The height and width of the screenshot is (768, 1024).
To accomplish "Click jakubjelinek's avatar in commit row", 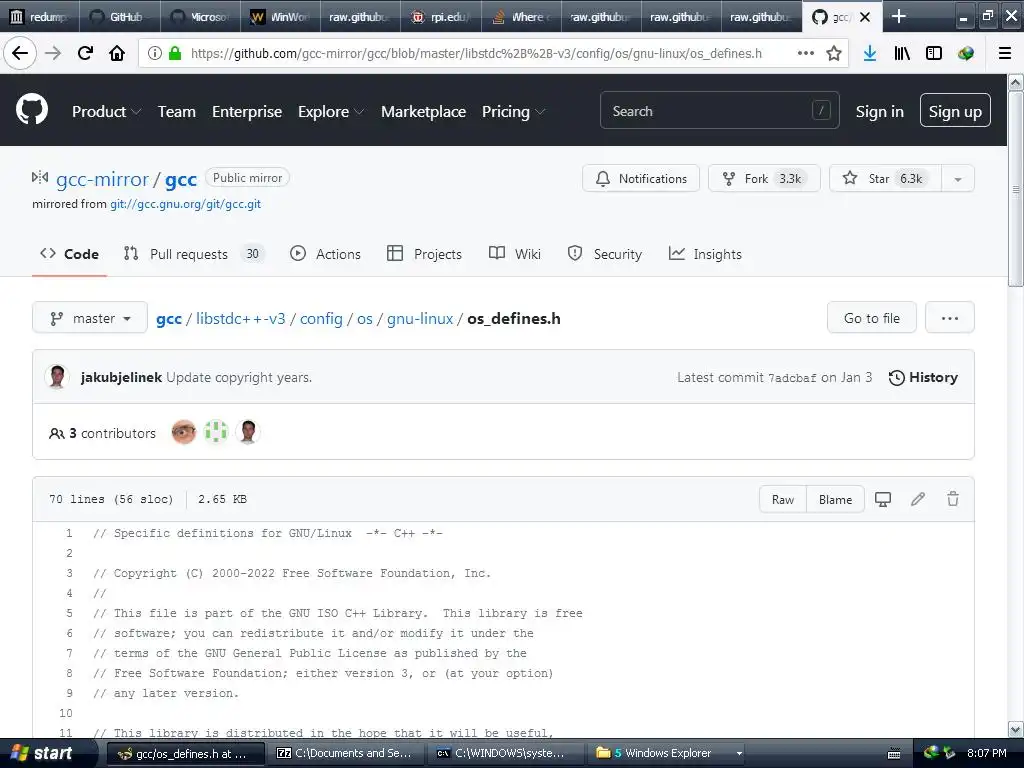I will coord(57,377).
